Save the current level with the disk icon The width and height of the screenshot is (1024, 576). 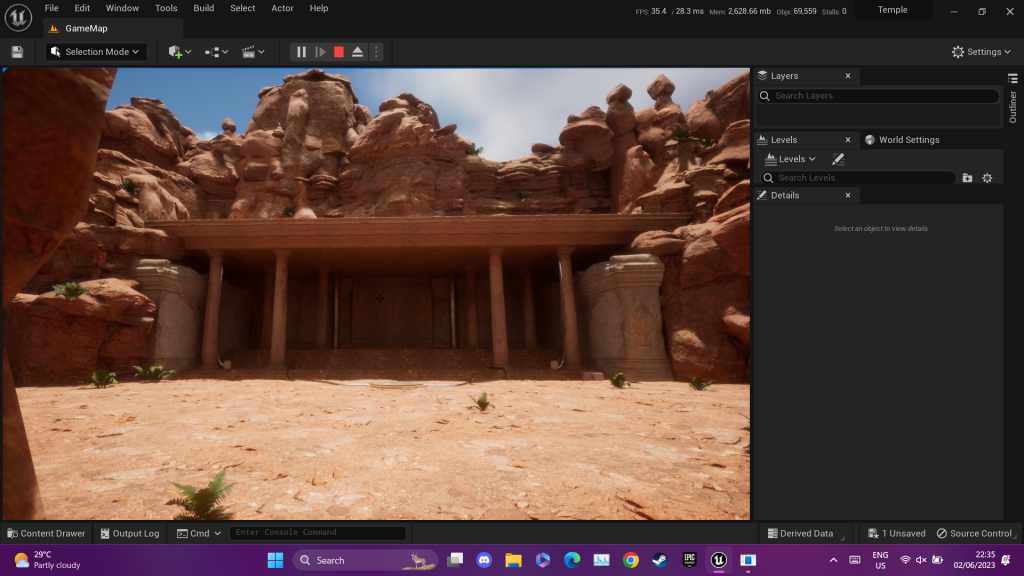click(x=17, y=52)
